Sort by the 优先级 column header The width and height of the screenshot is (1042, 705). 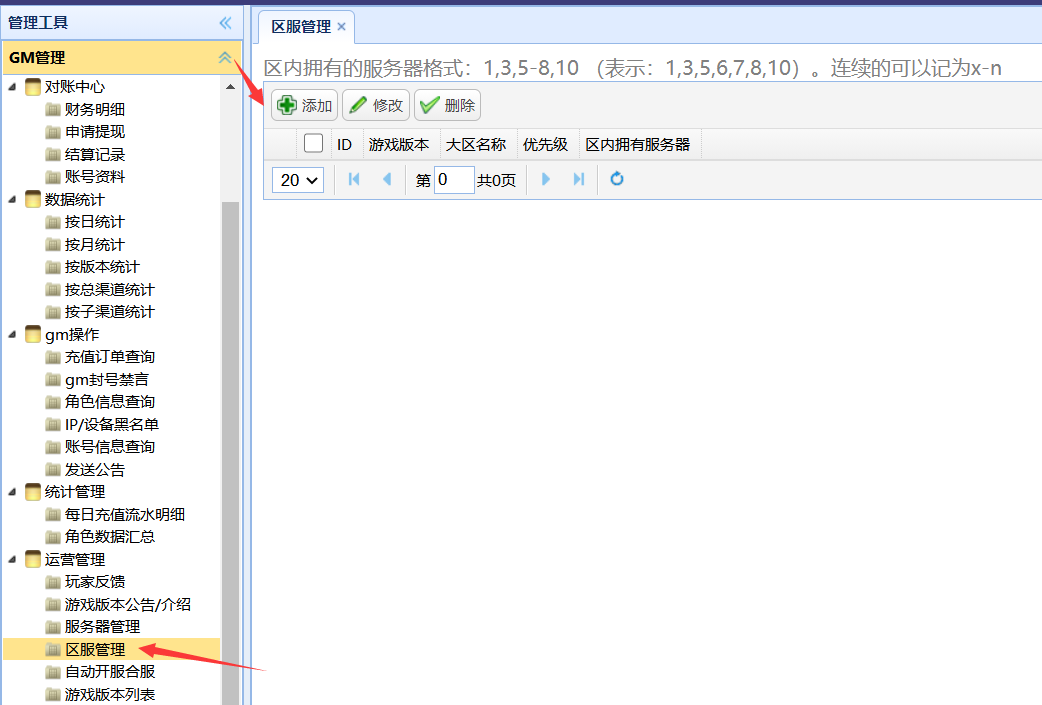pyautogui.click(x=545, y=144)
